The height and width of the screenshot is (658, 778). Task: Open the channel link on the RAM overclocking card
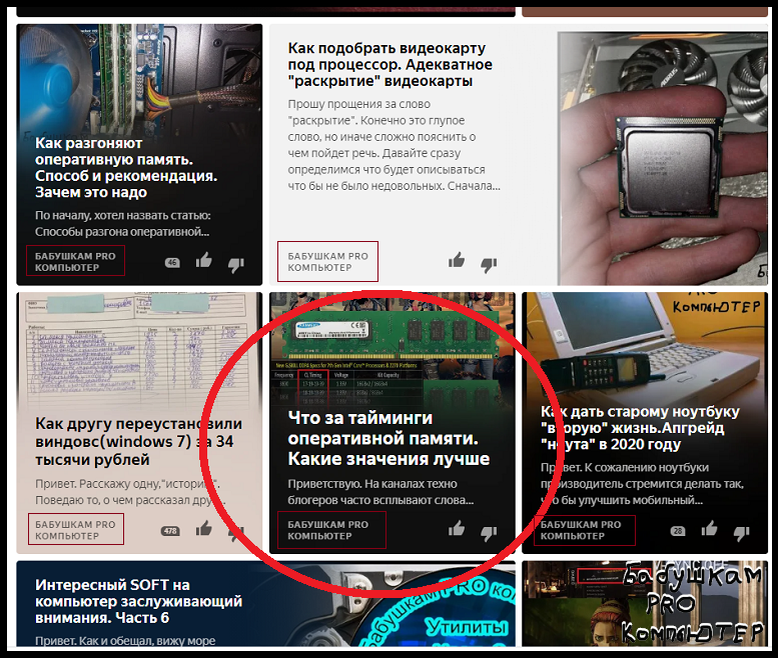(75, 262)
